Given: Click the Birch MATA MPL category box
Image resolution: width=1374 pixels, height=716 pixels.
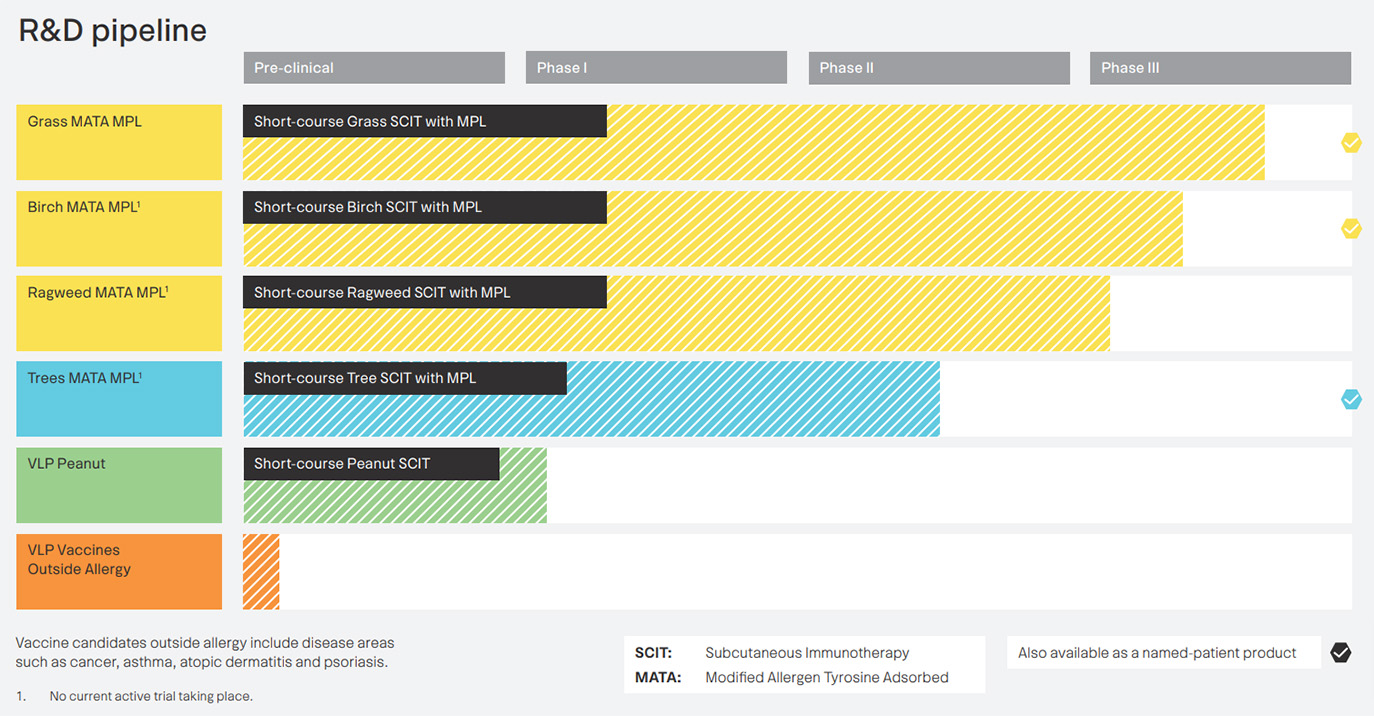Looking at the screenshot, I should (x=119, y=228).
